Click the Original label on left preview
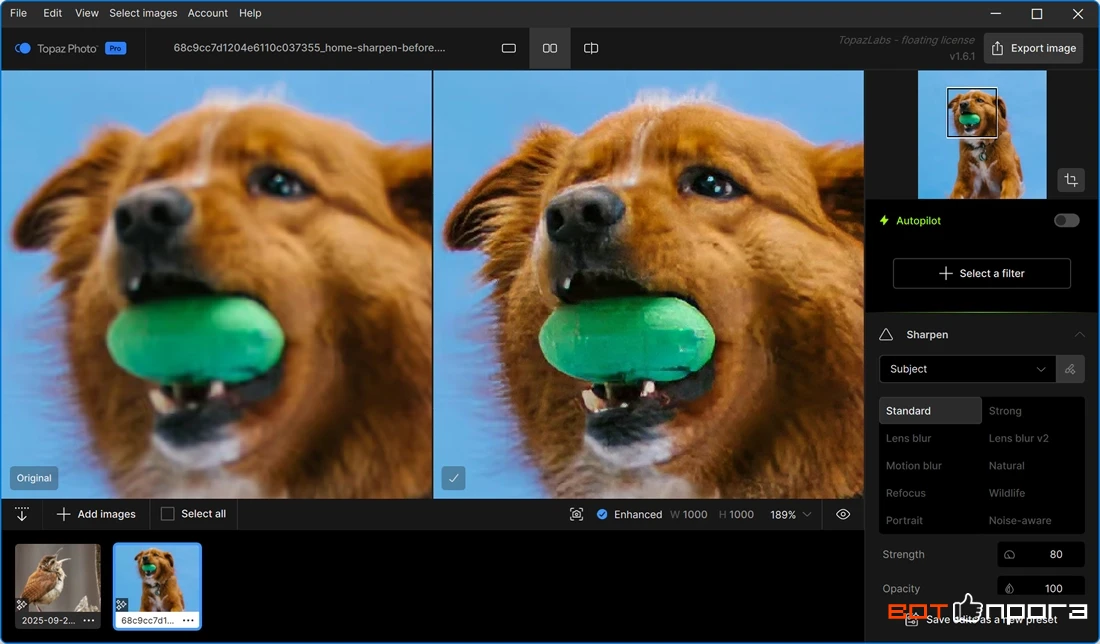Image resolution: width=1100 pixels, height=644 pixels. click(34, 478)
